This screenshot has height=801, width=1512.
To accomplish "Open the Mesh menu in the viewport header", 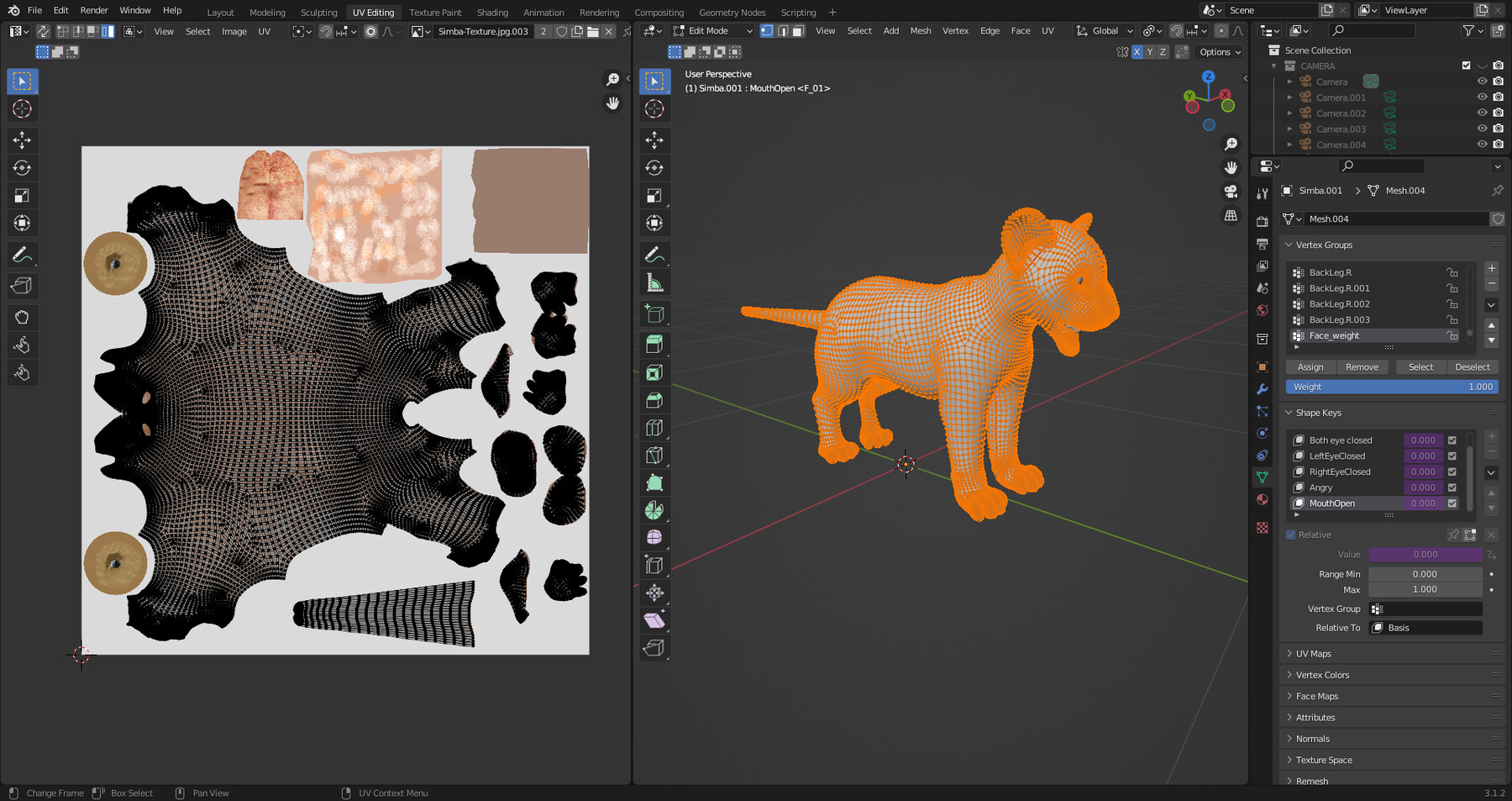I will point(921,30).
